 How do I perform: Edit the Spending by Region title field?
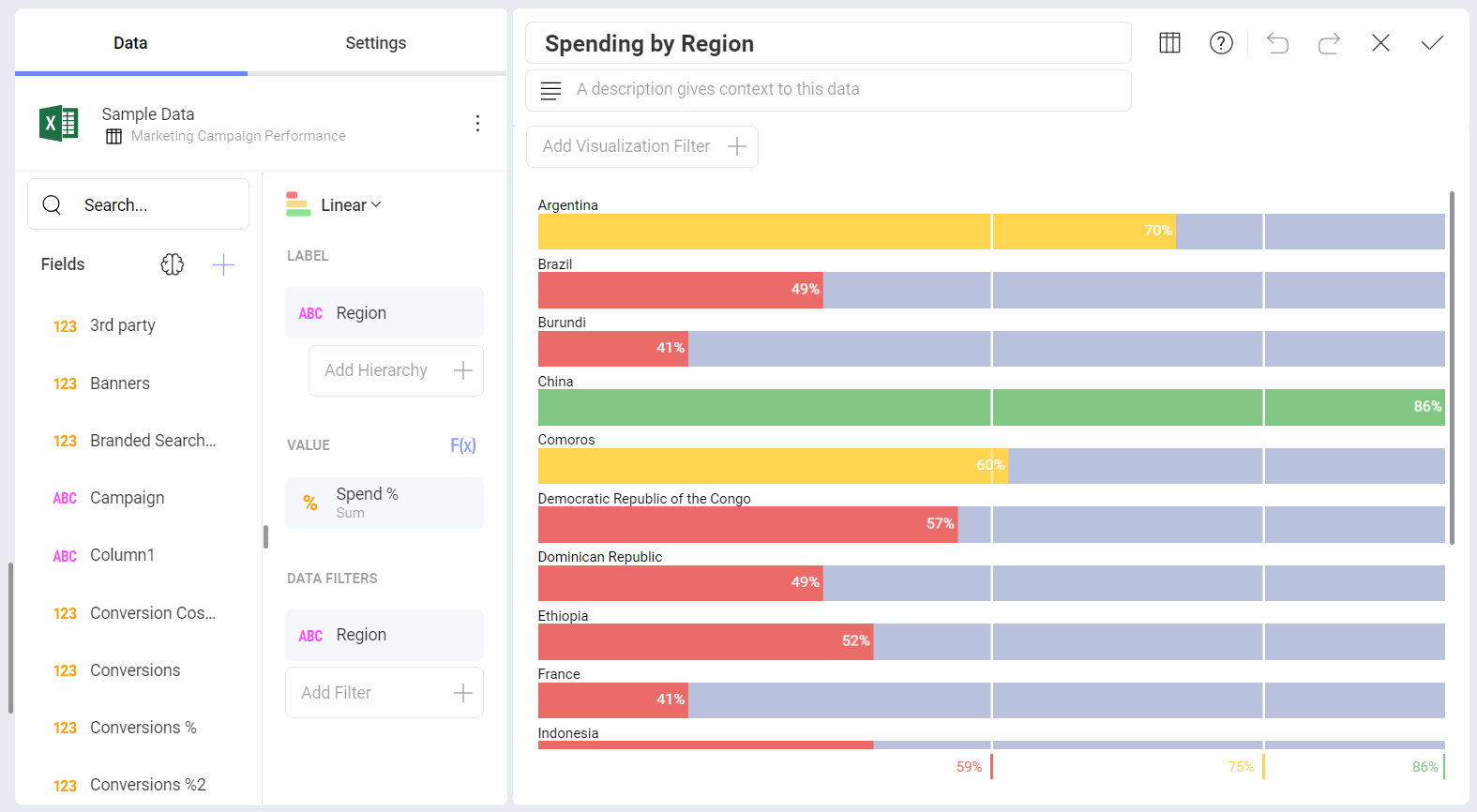tap(828, 43)
